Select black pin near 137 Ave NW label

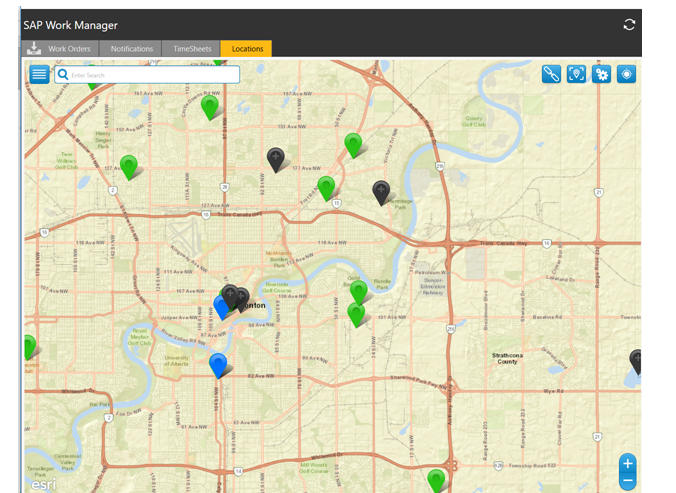tap(275, 159)
